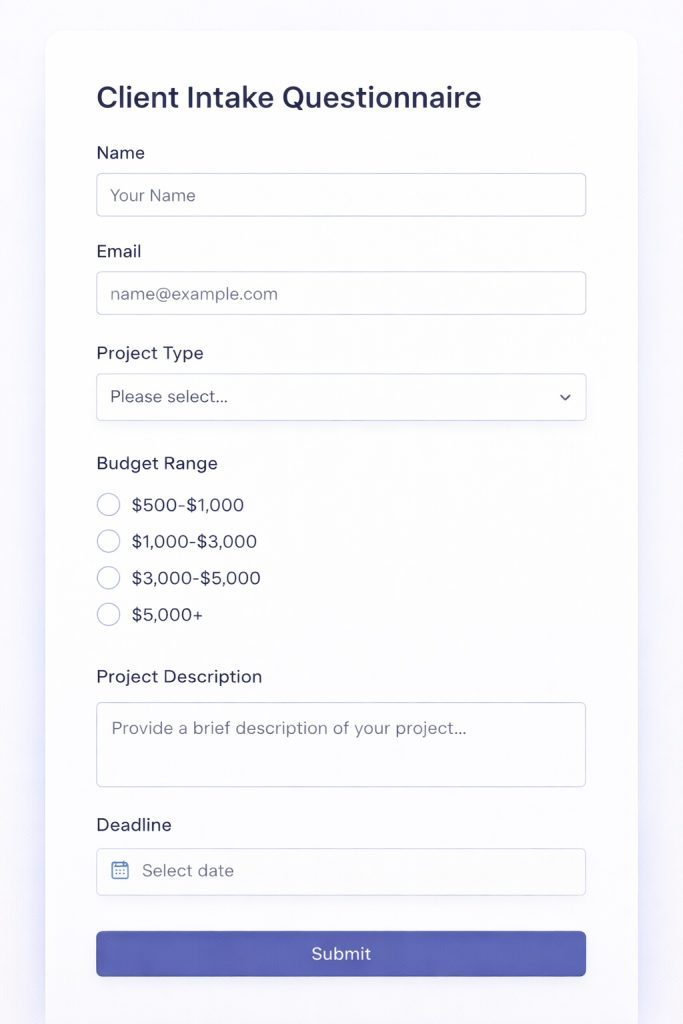Select the $1,000-$3,000 budget option
683x1024 pixels.
click(108, 541)
